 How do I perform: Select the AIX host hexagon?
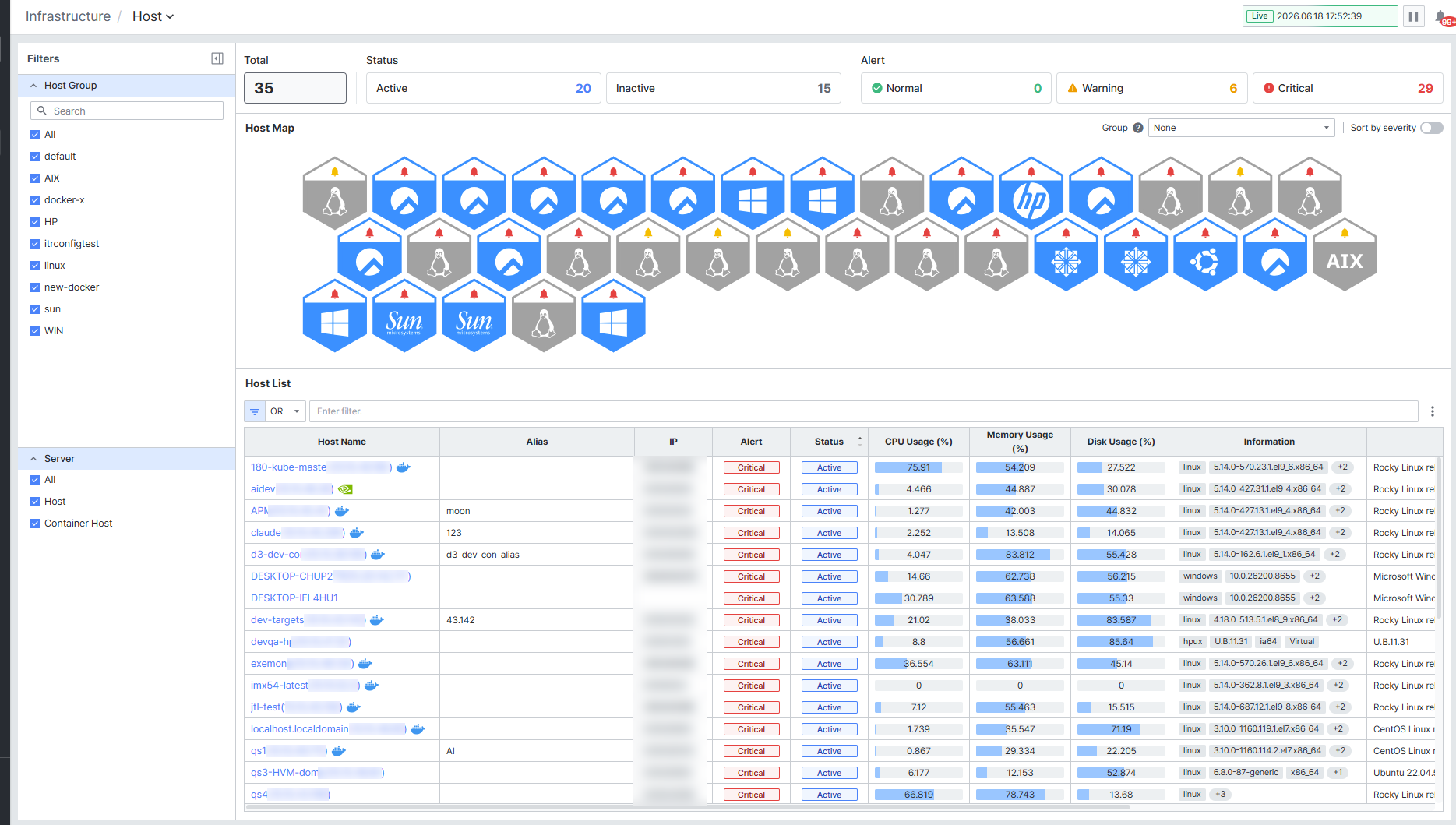[x=1345, y=256]
